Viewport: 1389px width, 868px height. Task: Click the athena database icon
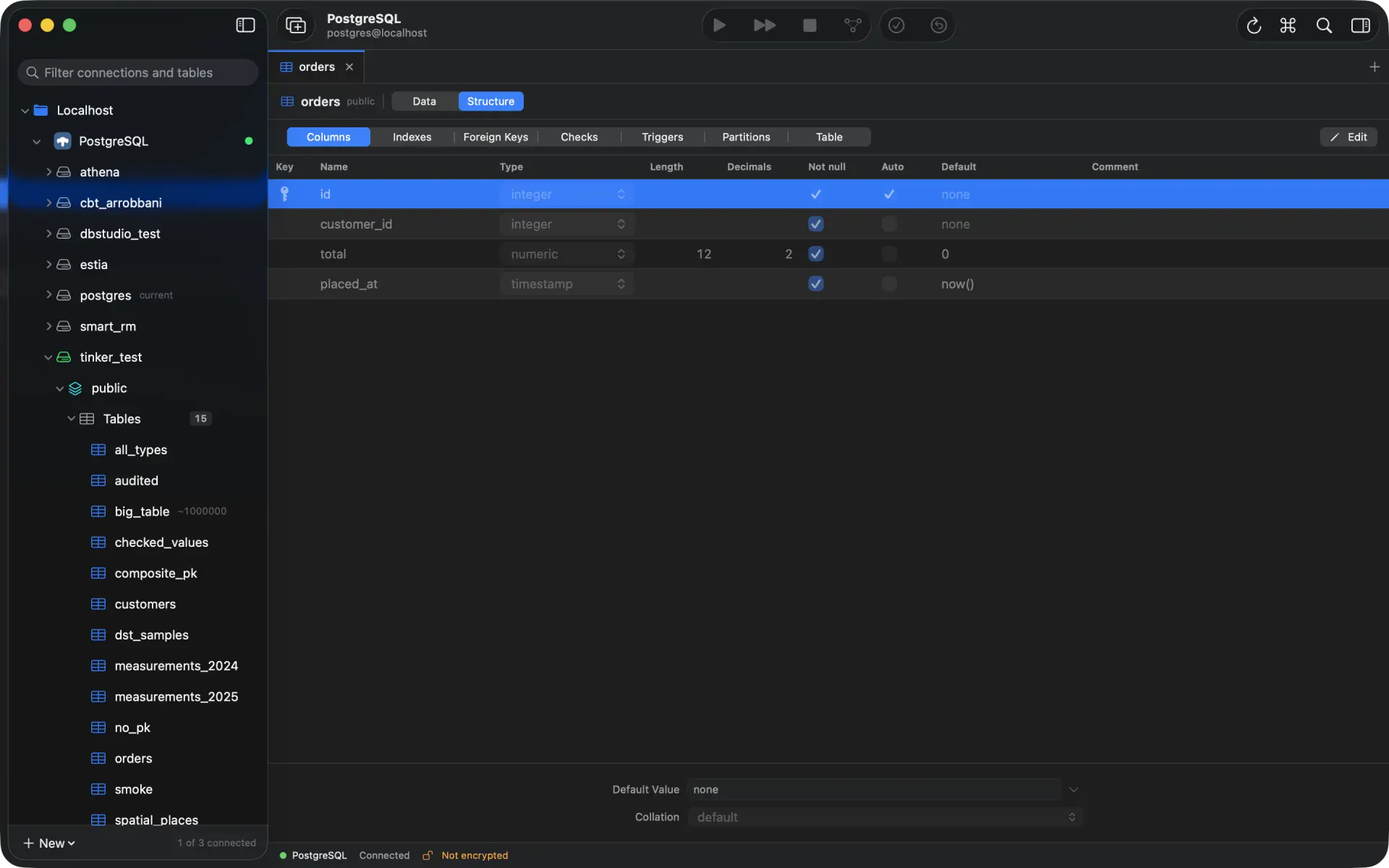[x=64, y=172]
